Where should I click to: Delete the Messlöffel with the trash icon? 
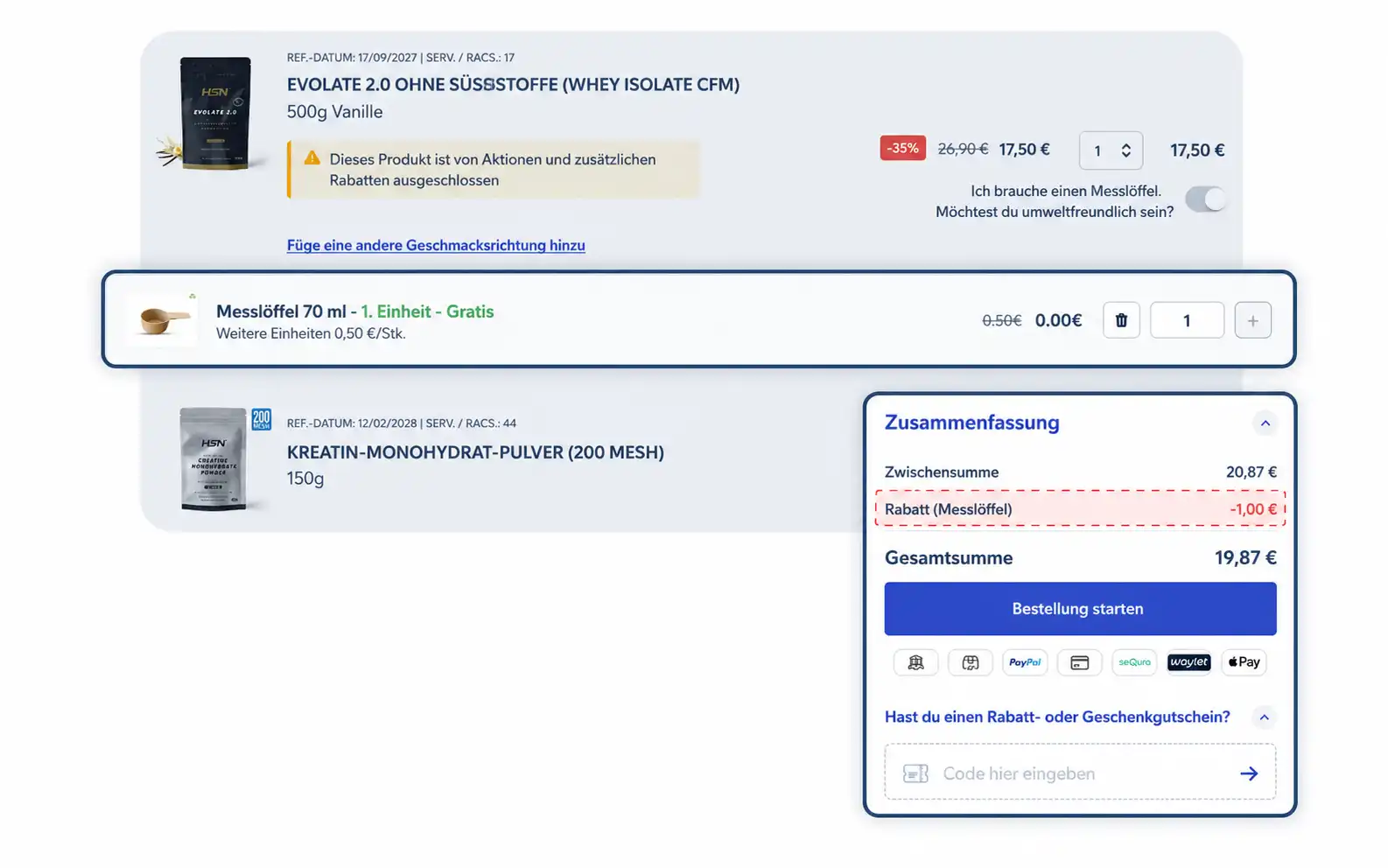click(1121, 320)
